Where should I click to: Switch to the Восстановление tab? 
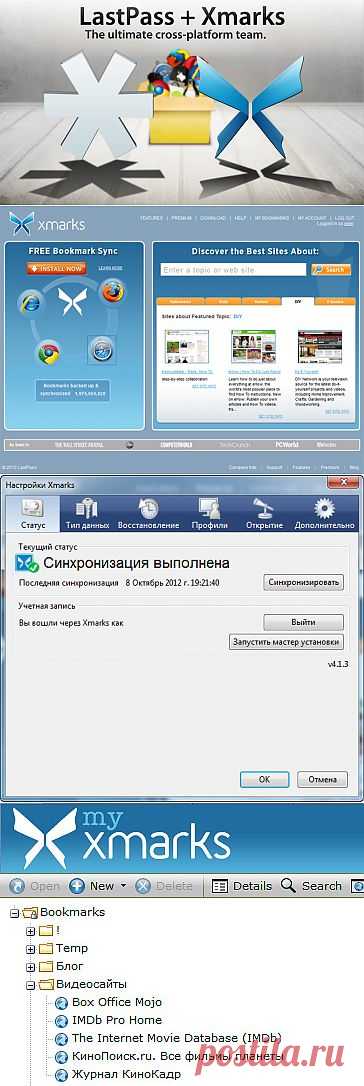coord(149,513)
